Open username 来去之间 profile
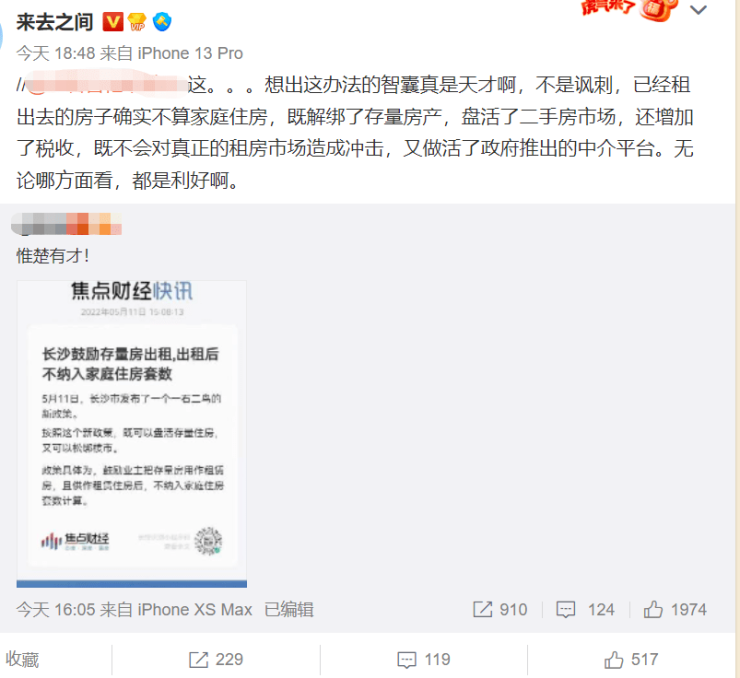This screenshot has height=678, width=740. (x=55, y=22)
